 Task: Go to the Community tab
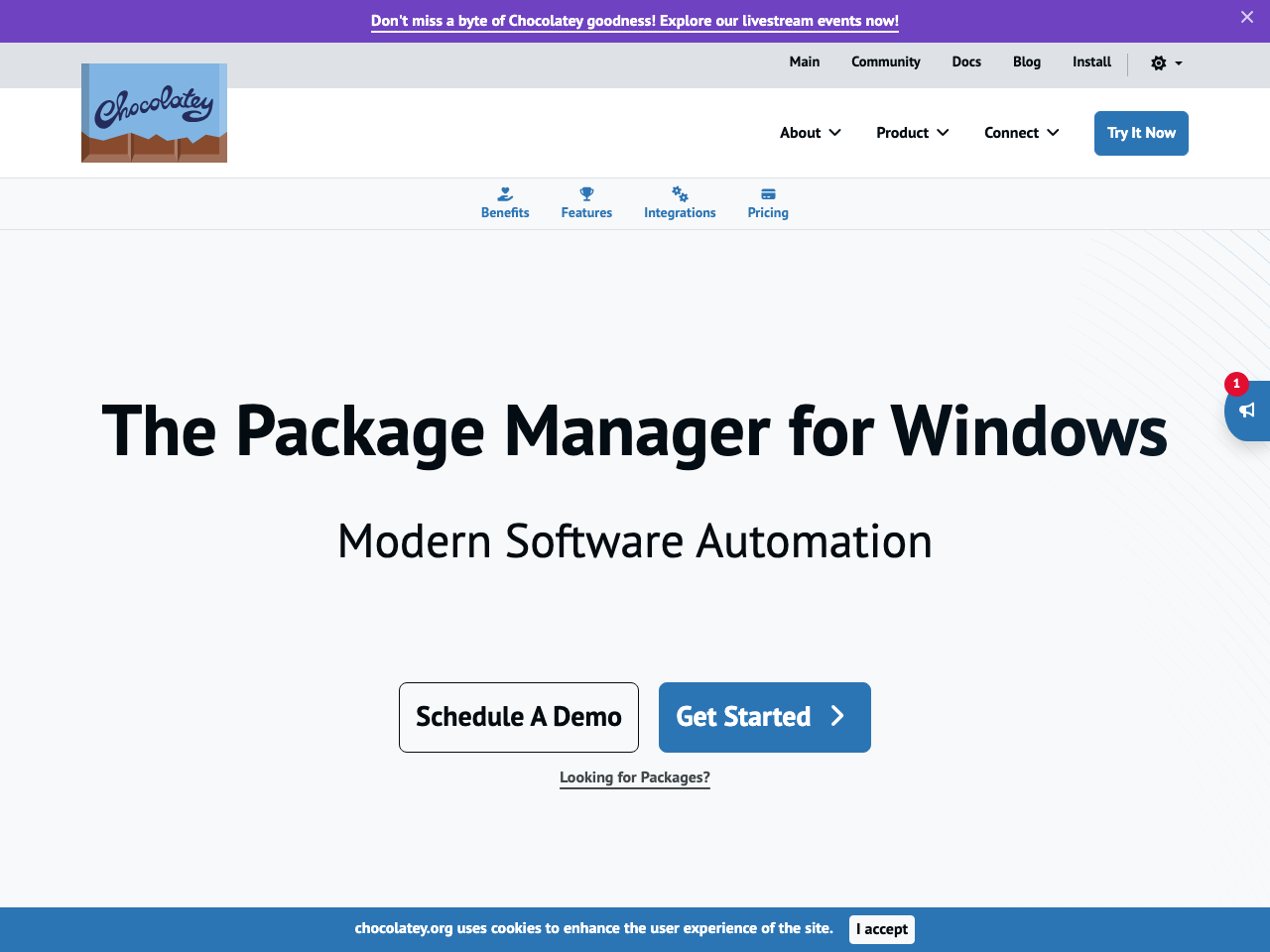click(x=885, y=61)
